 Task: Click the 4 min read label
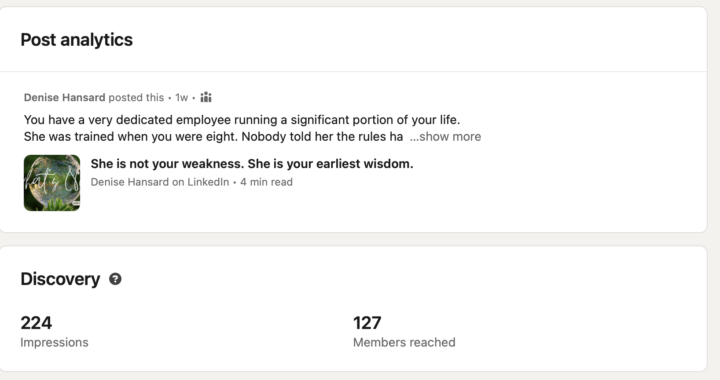pyautogui.click(x=266, y=182)
